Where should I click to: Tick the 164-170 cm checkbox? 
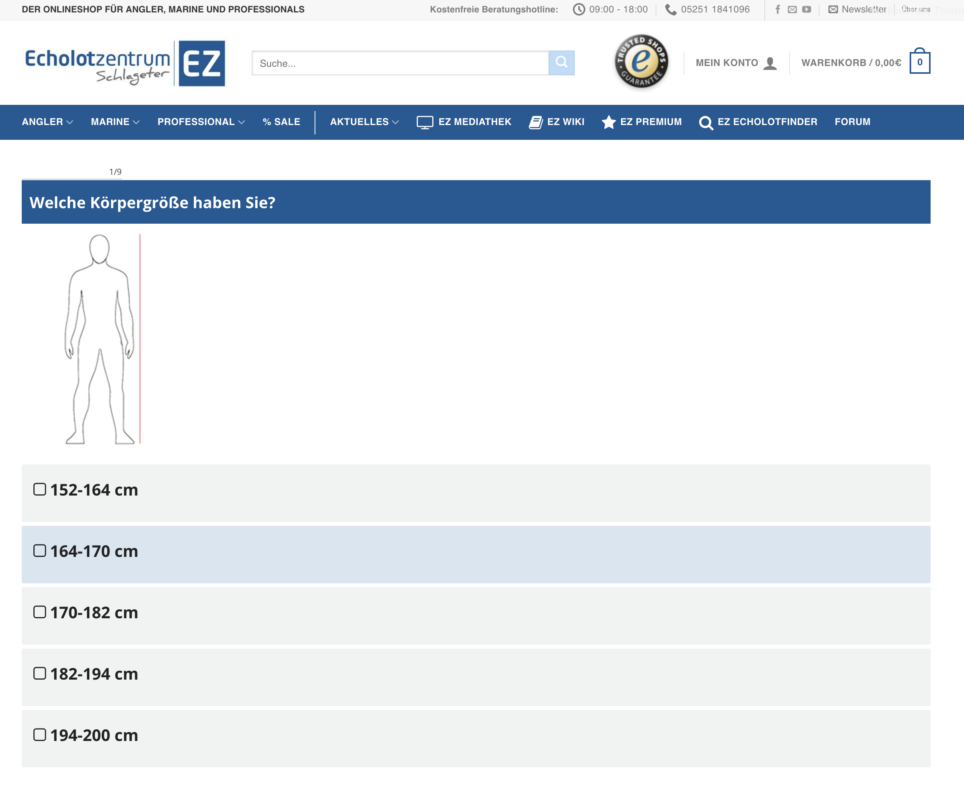39,551
